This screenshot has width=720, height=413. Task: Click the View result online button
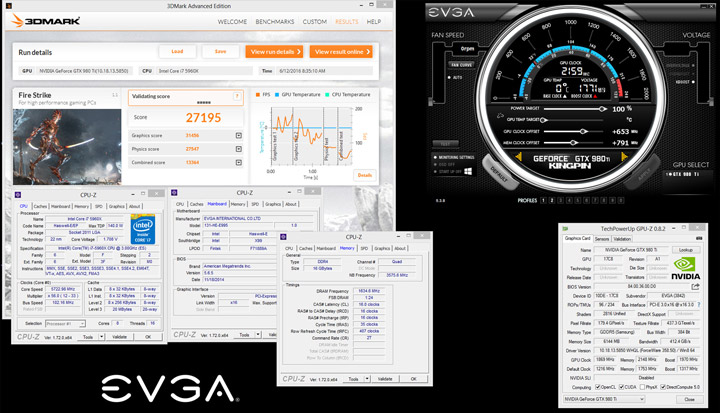(x=341, y=51)
